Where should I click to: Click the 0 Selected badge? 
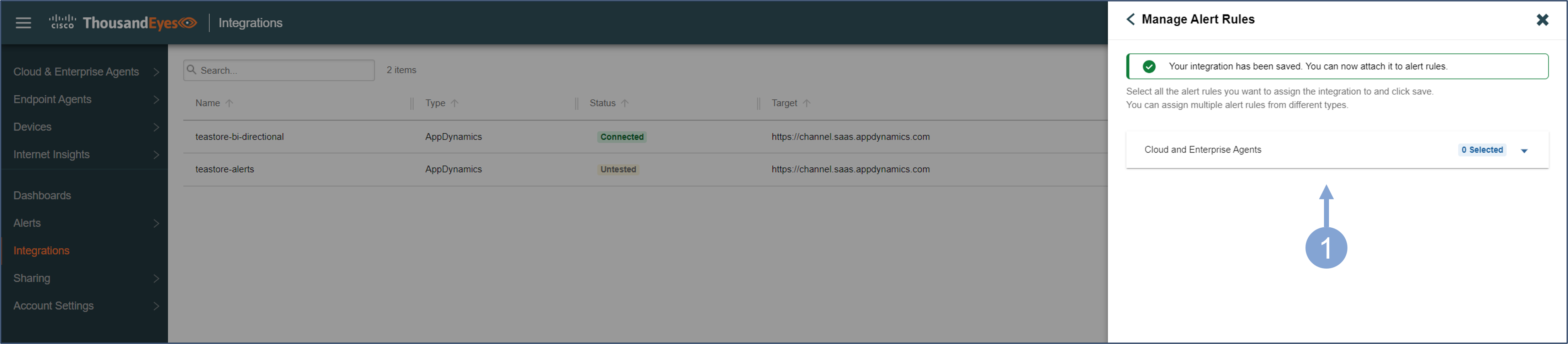click(1482, 150)
